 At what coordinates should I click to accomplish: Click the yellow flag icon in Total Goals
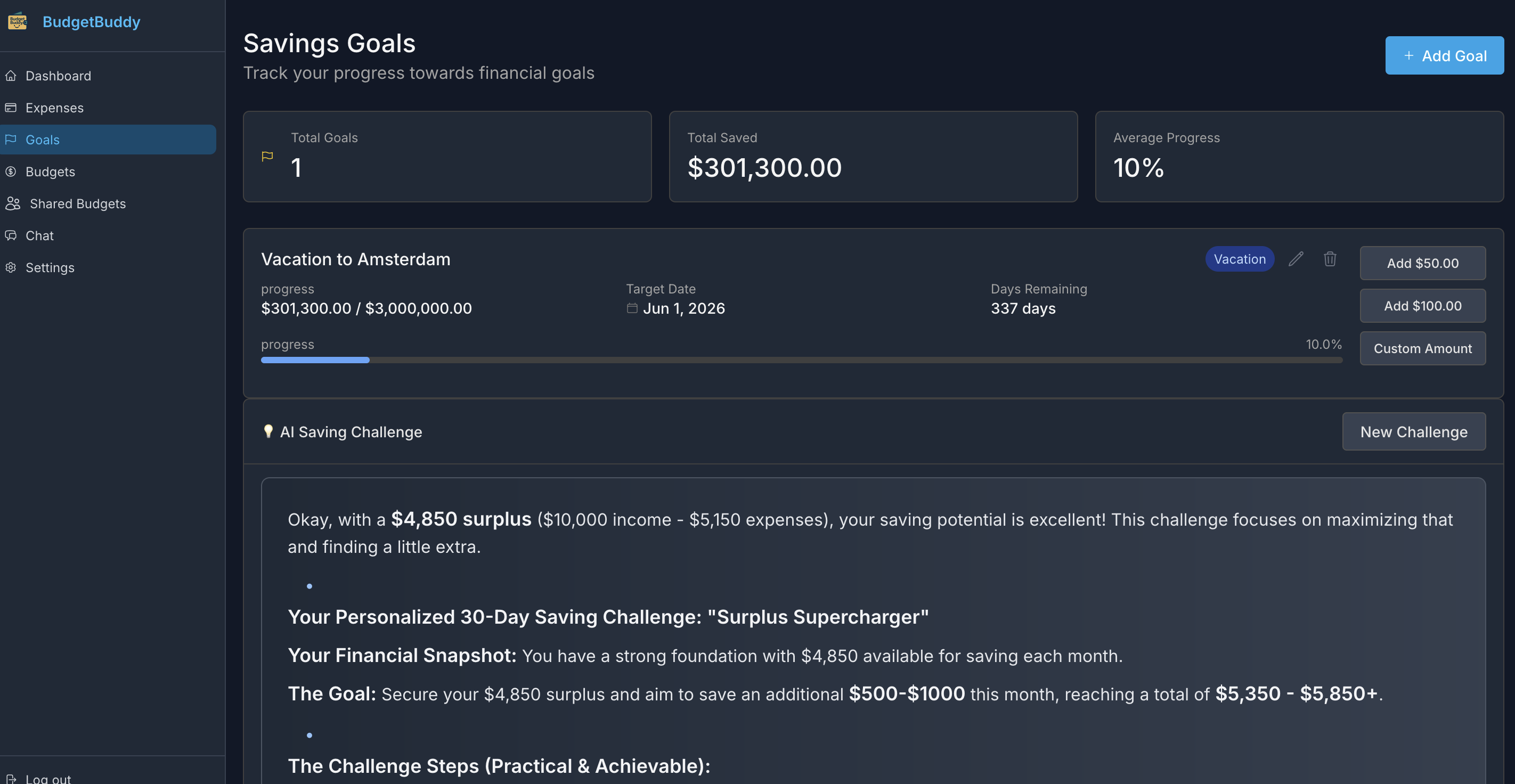click(267, 157)
